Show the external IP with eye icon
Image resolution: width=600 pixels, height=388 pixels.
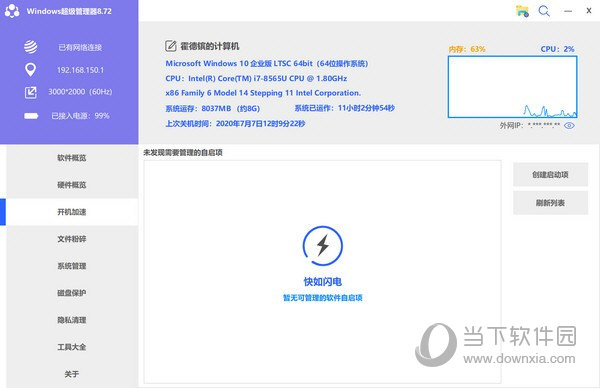(x=569, y=126)
